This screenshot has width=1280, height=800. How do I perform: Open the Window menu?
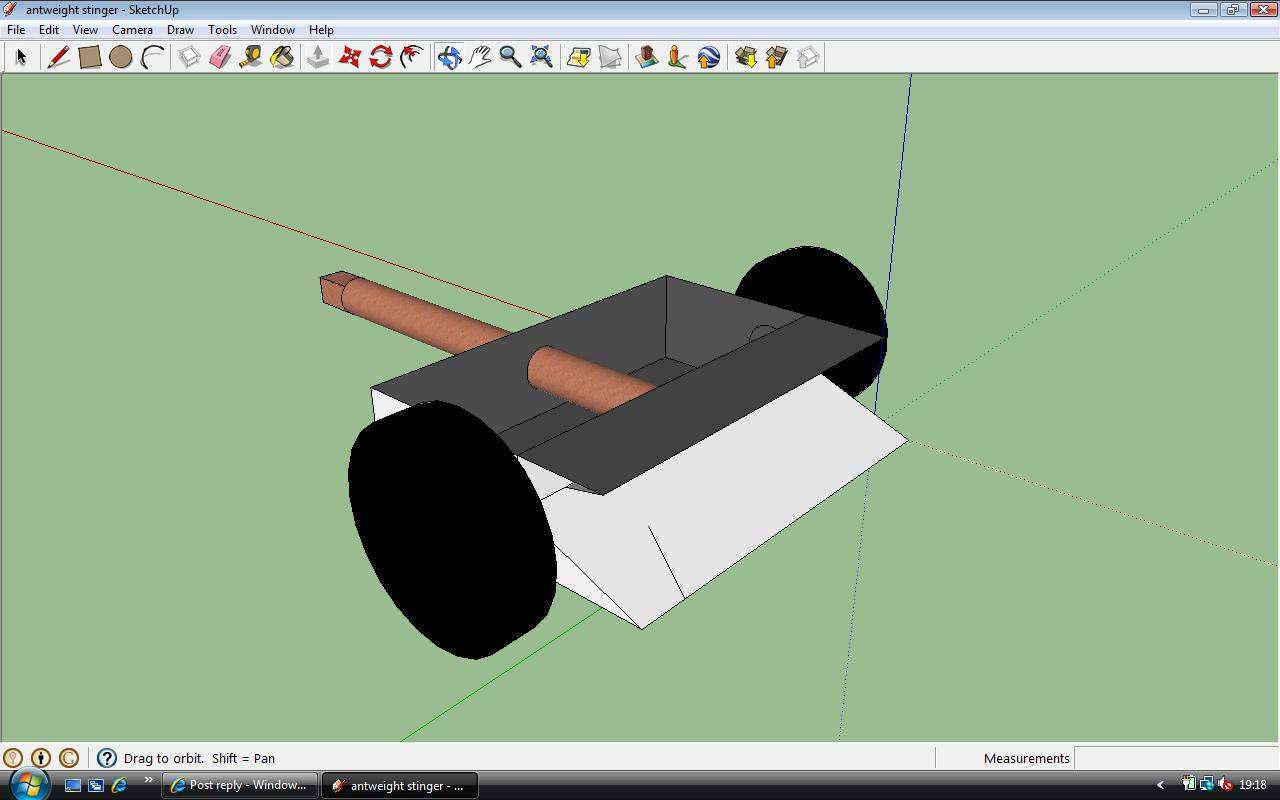[x=272, y=30]
